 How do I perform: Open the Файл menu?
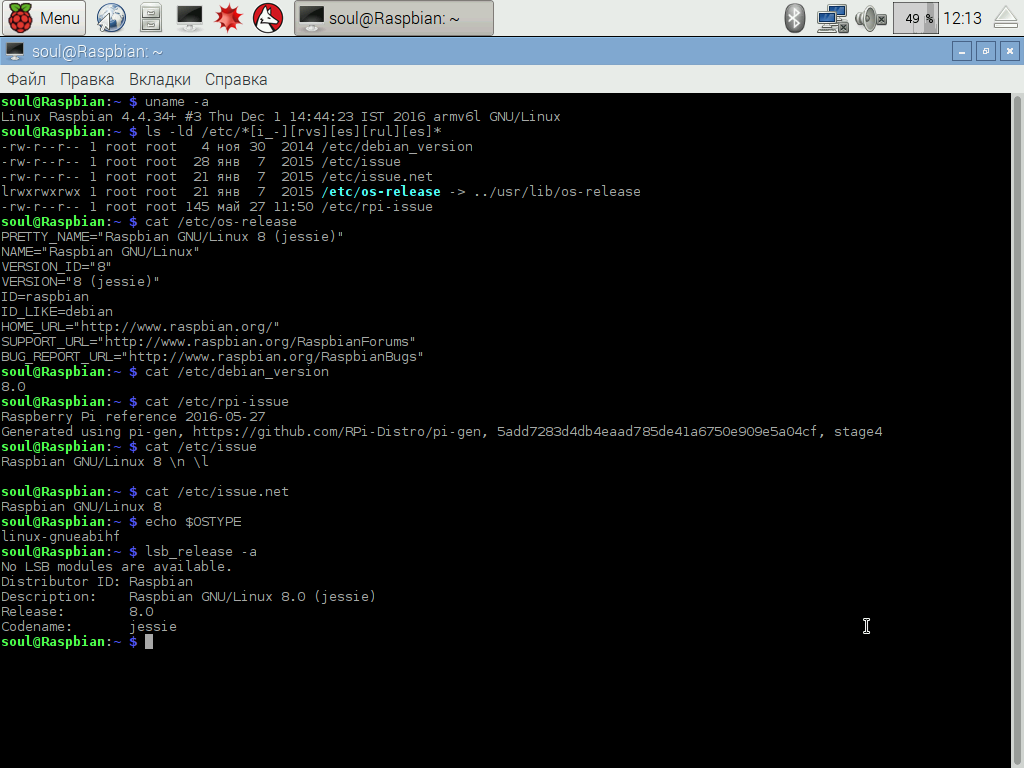tap(26, 80)
